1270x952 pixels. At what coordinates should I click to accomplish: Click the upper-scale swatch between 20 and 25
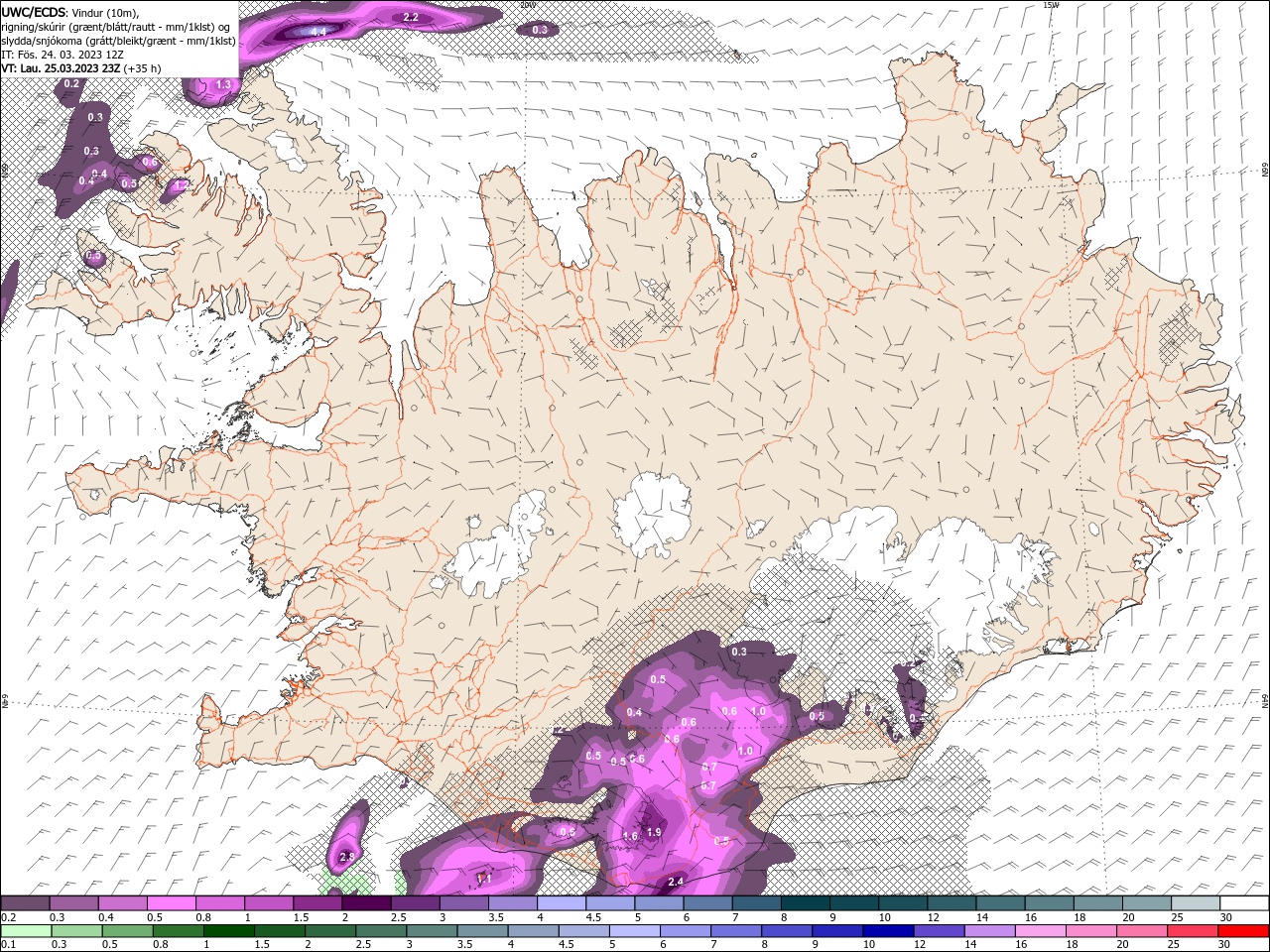pos(1147,903)
